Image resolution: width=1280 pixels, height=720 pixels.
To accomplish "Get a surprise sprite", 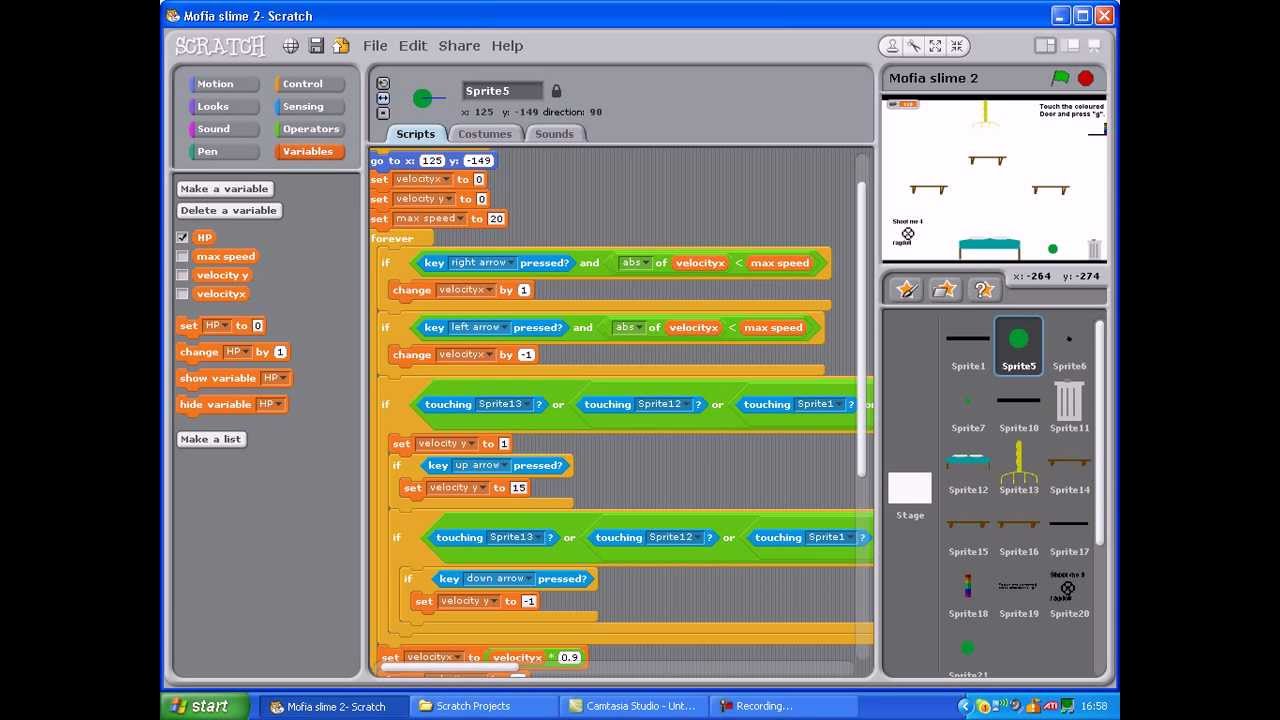I will tap(984, 289).
